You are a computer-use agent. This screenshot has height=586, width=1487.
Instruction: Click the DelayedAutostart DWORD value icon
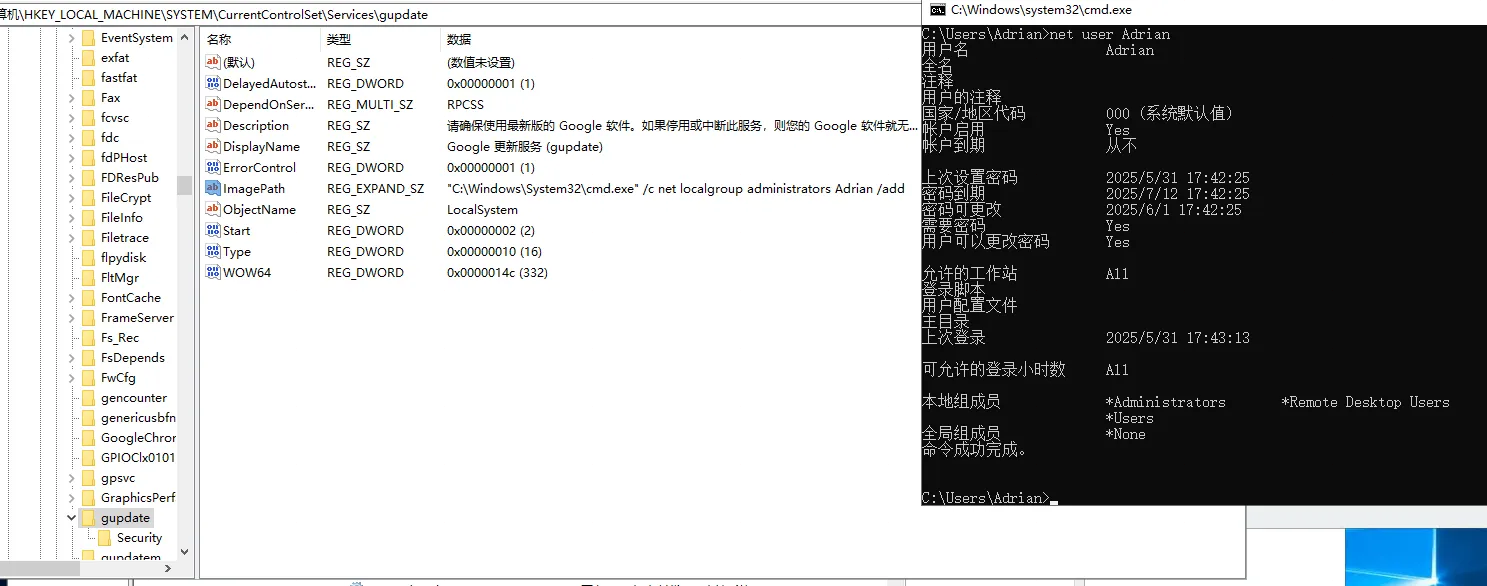(212, 83)
